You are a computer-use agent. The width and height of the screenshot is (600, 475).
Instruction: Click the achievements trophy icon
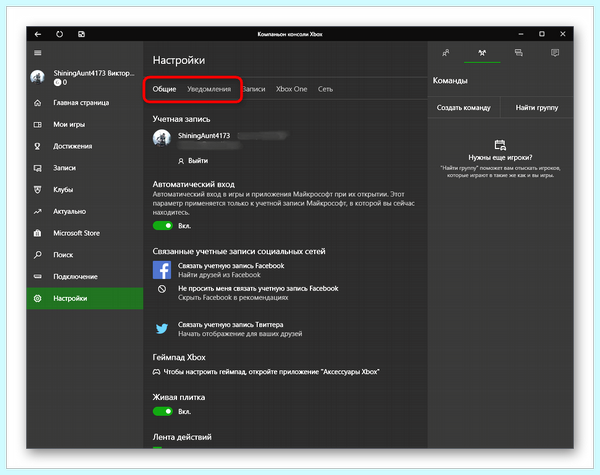coord(38,146)
